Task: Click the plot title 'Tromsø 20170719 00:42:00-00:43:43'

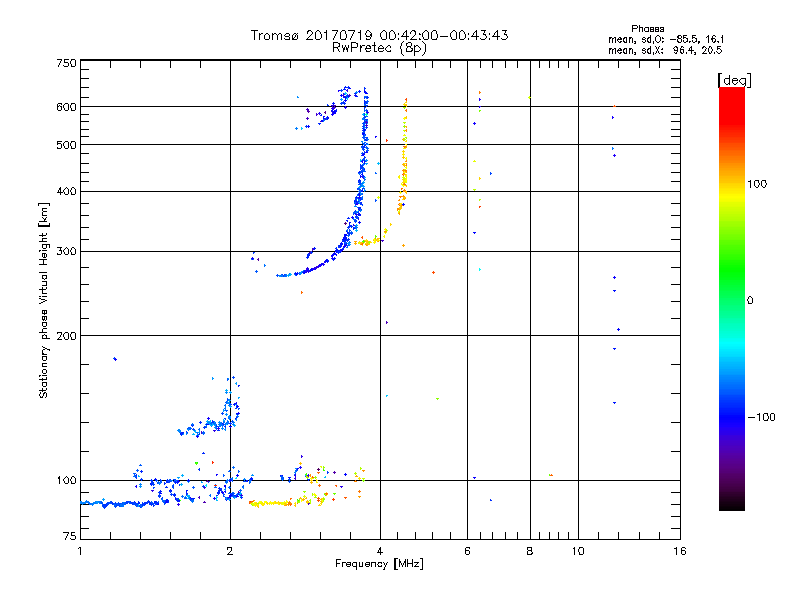Action: coord(379,35)
